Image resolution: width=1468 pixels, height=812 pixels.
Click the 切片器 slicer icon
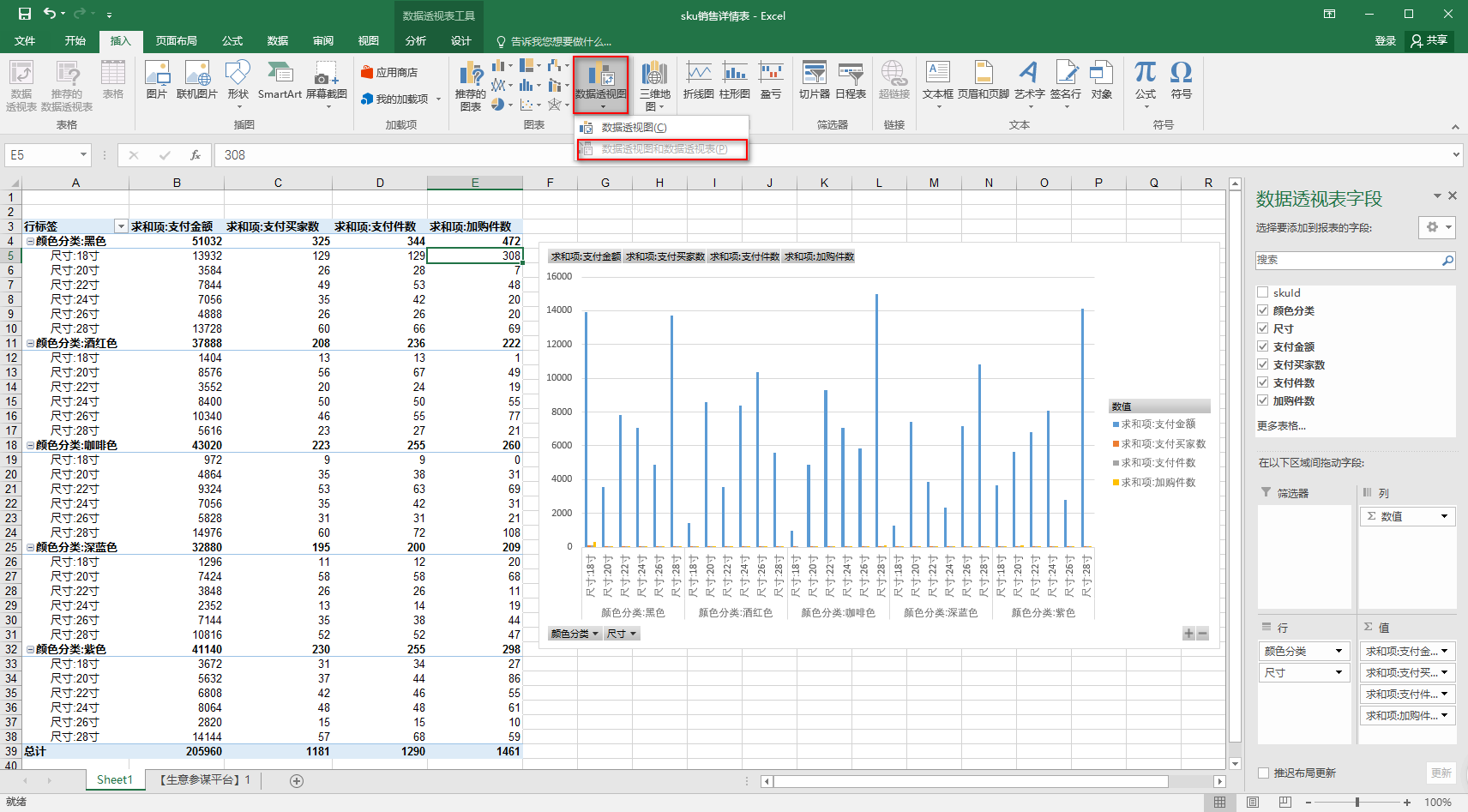[x=815, y=80]
